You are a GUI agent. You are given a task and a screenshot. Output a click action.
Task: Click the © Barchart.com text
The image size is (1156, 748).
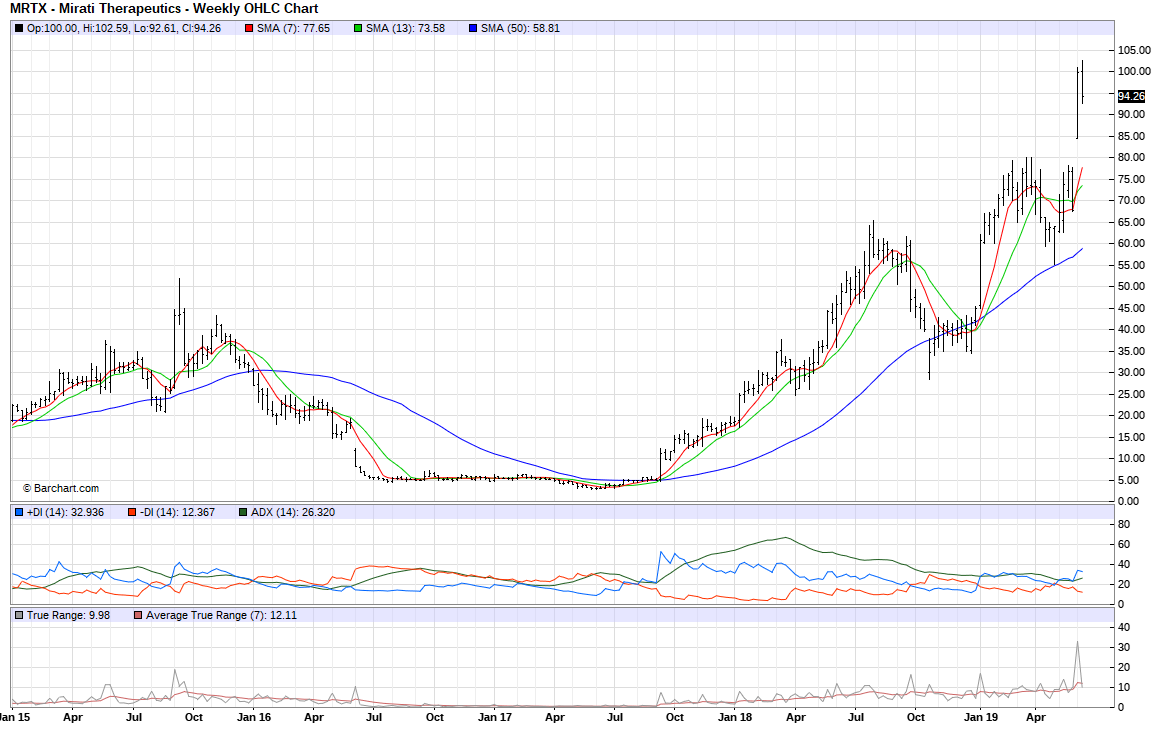[x=60, y=489]
